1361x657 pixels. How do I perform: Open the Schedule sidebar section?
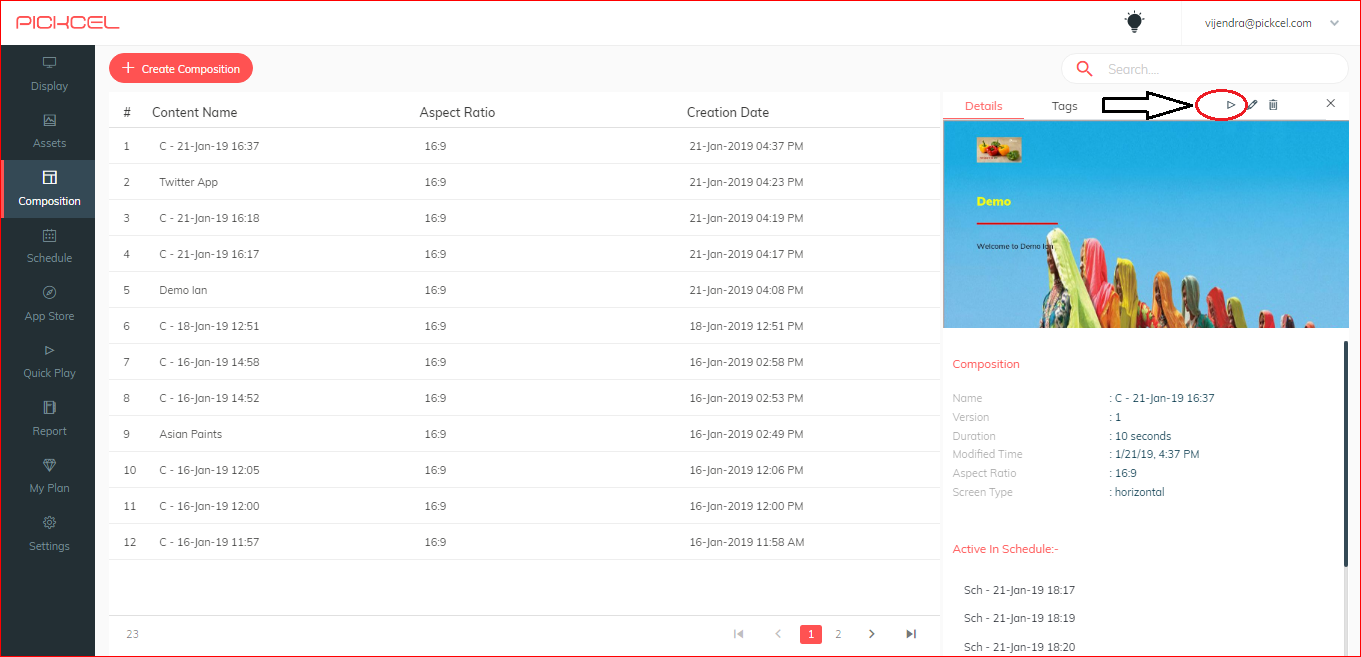coord(49,246)
